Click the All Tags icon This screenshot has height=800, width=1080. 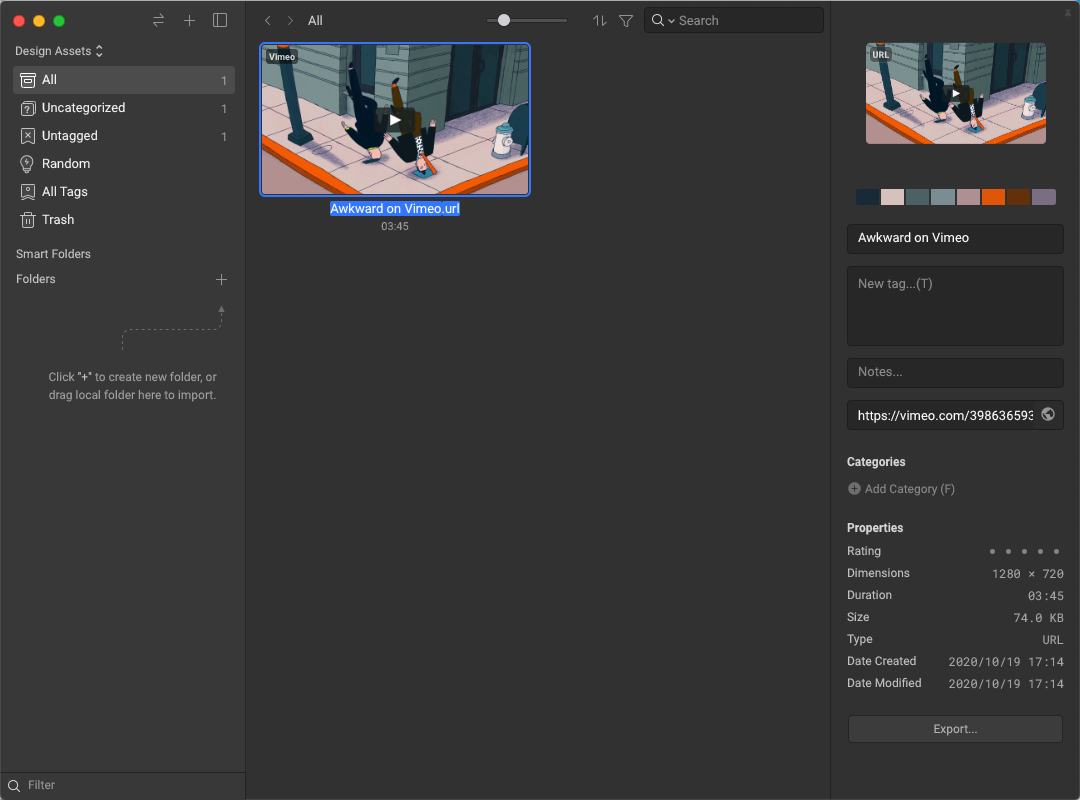[x=28, y=192]
